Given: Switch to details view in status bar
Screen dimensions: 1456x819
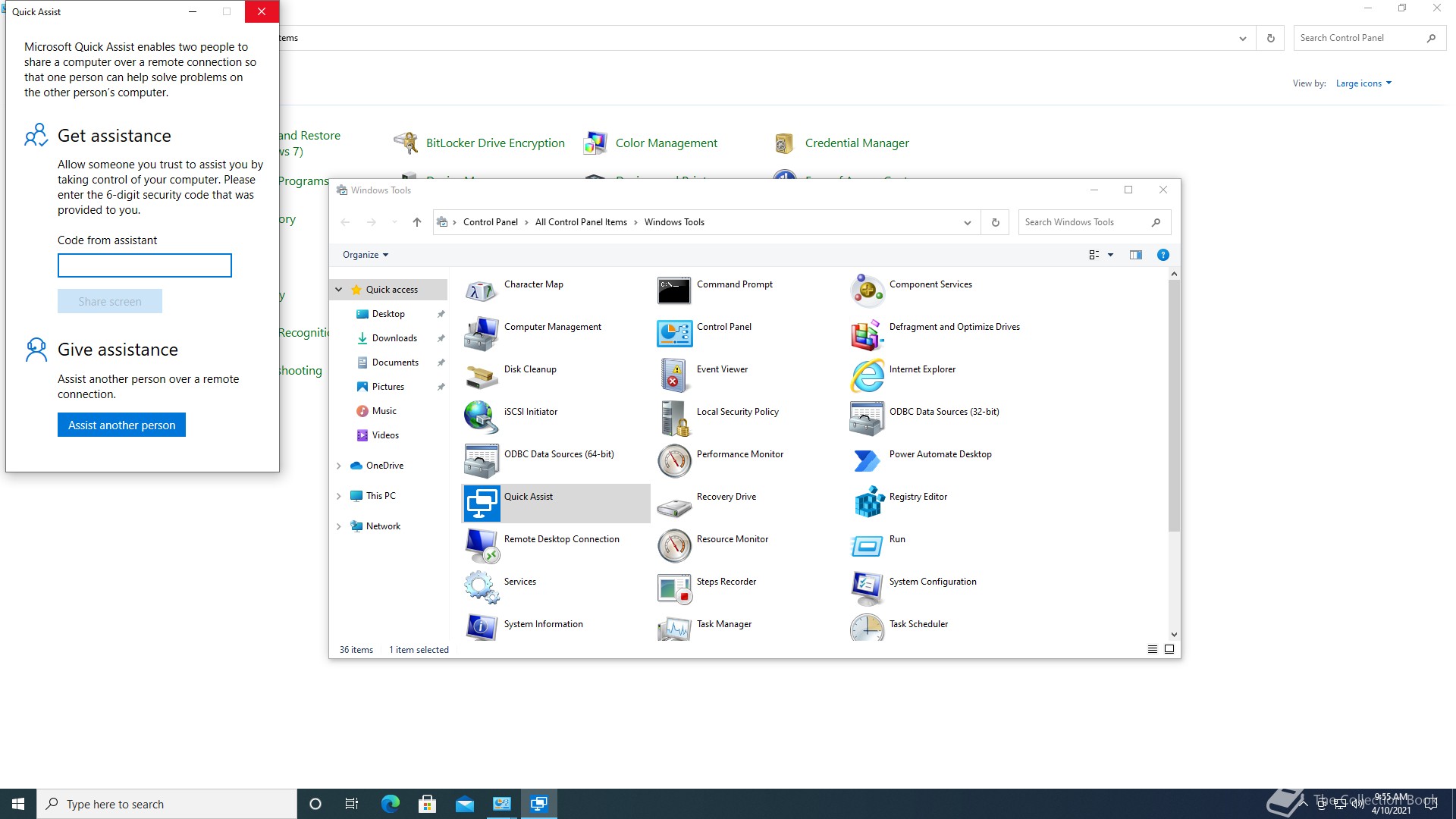Looking at the screenshot, I should point(1152,649).
